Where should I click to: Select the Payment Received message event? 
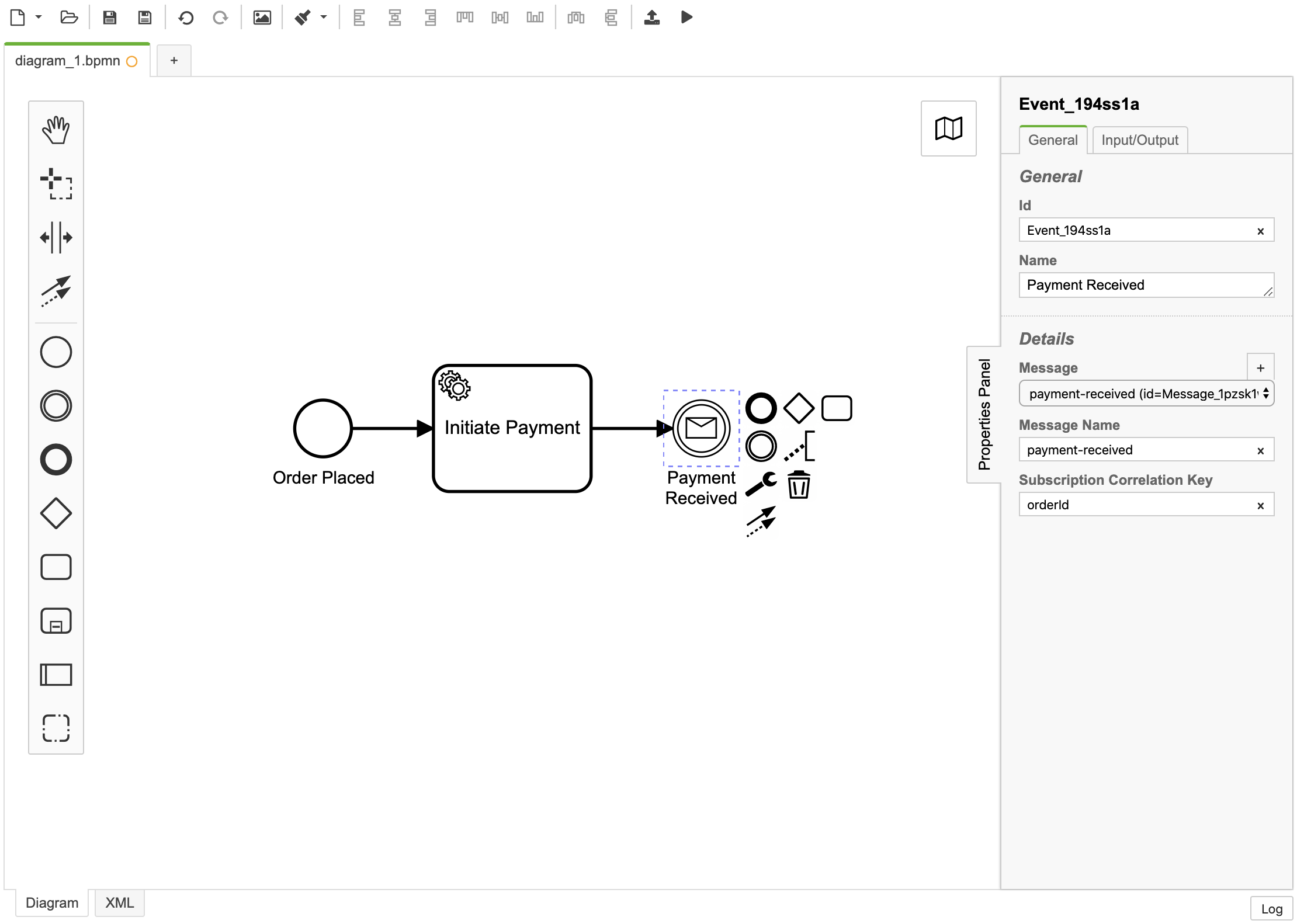[x=701, y=428]
